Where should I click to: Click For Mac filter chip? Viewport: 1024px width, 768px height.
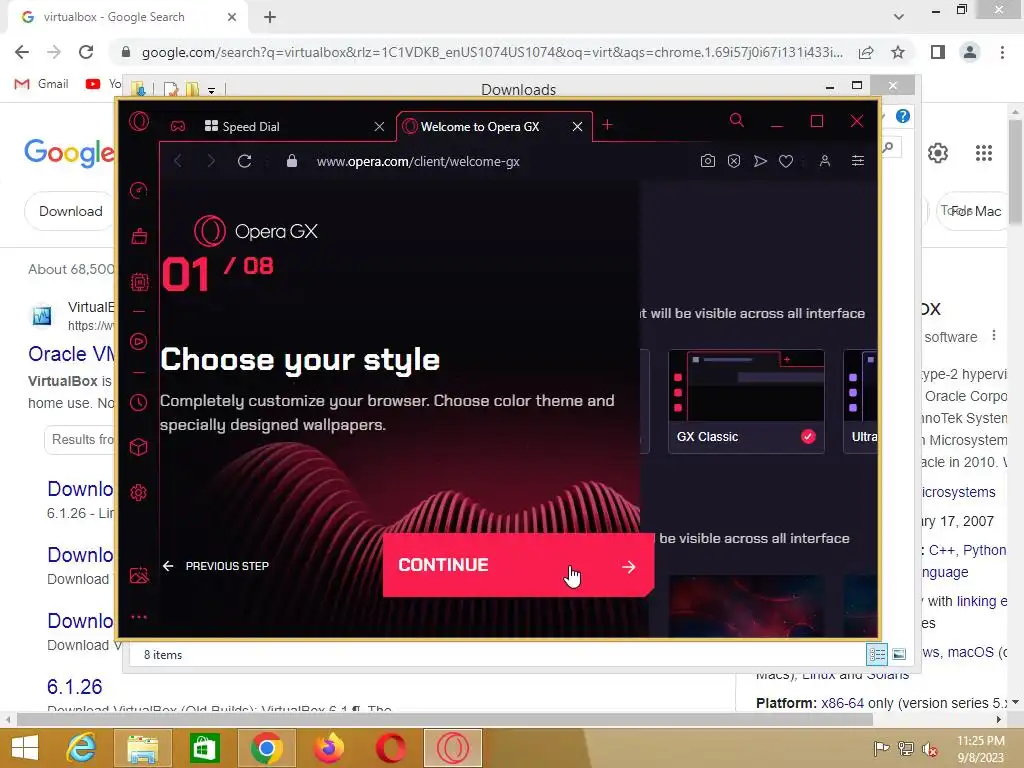(x=976, y=211)
